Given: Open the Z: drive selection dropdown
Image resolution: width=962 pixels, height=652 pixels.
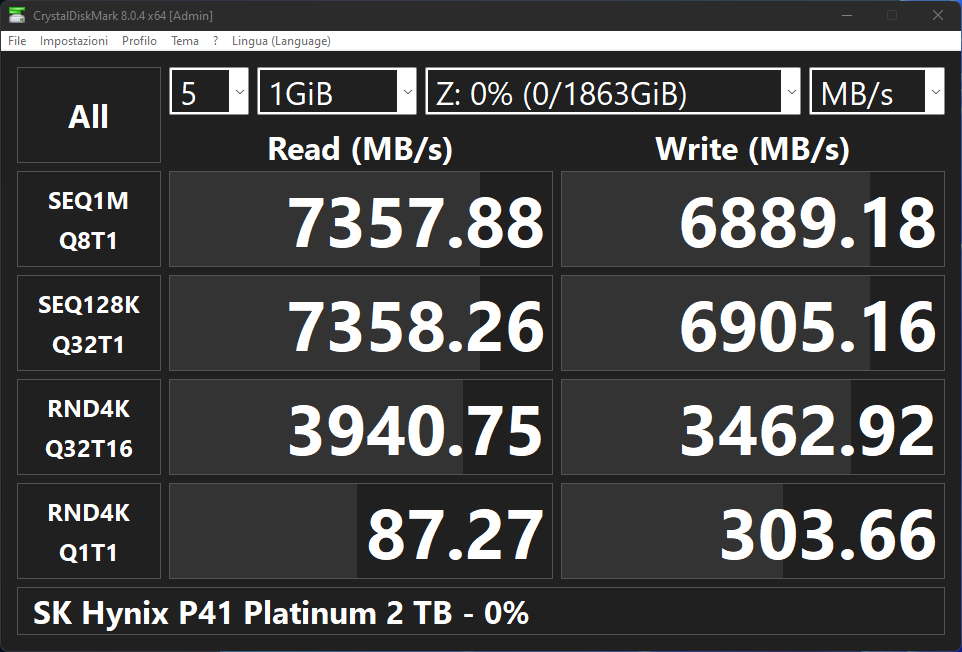Looking at the screenshot, I should point(613,93).
